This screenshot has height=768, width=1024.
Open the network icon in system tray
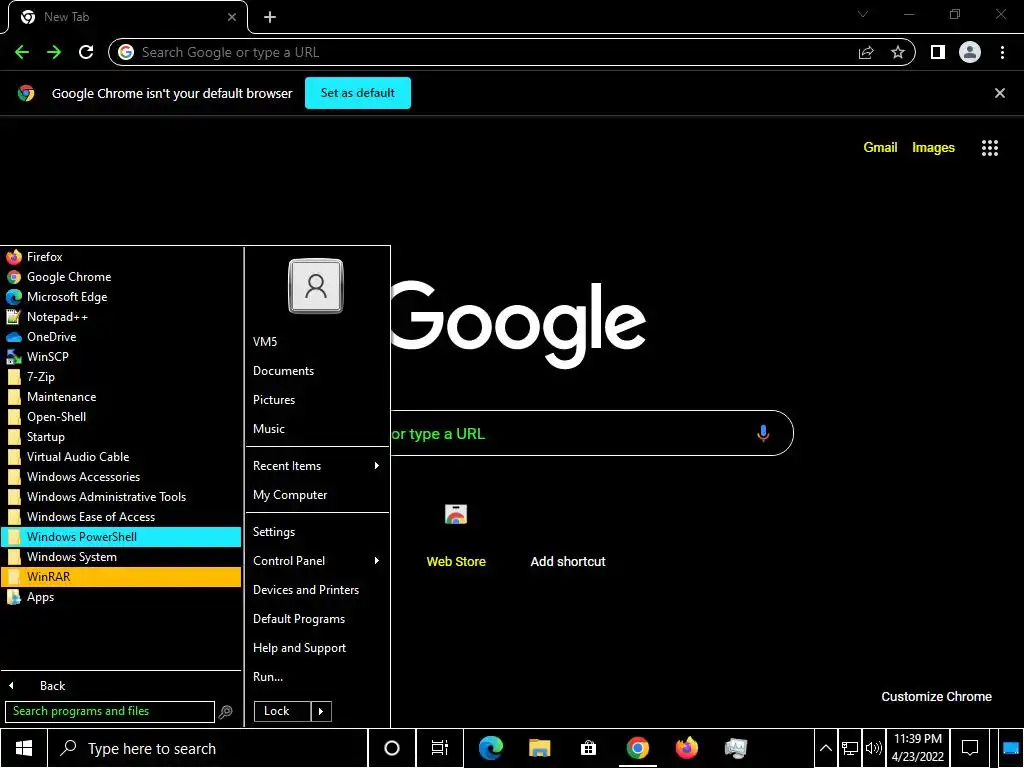850,748
